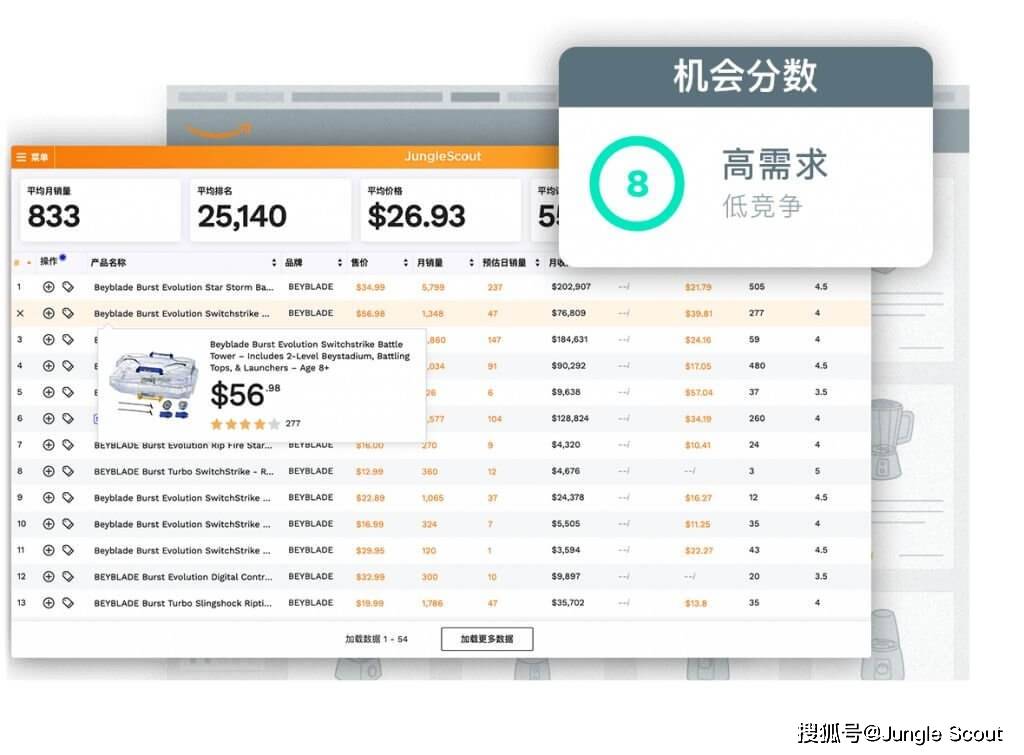Click the add (+) icon in row 10

(48, 524)
